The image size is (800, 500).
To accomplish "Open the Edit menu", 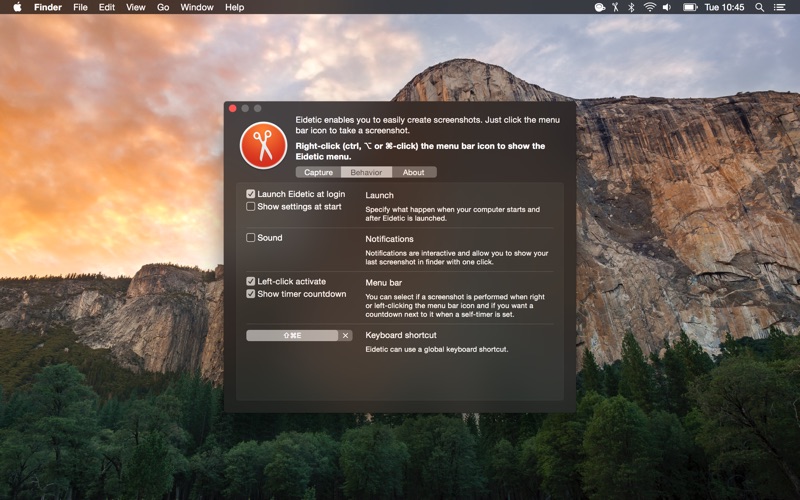I will pyautogui.click(x=107, y=7).
